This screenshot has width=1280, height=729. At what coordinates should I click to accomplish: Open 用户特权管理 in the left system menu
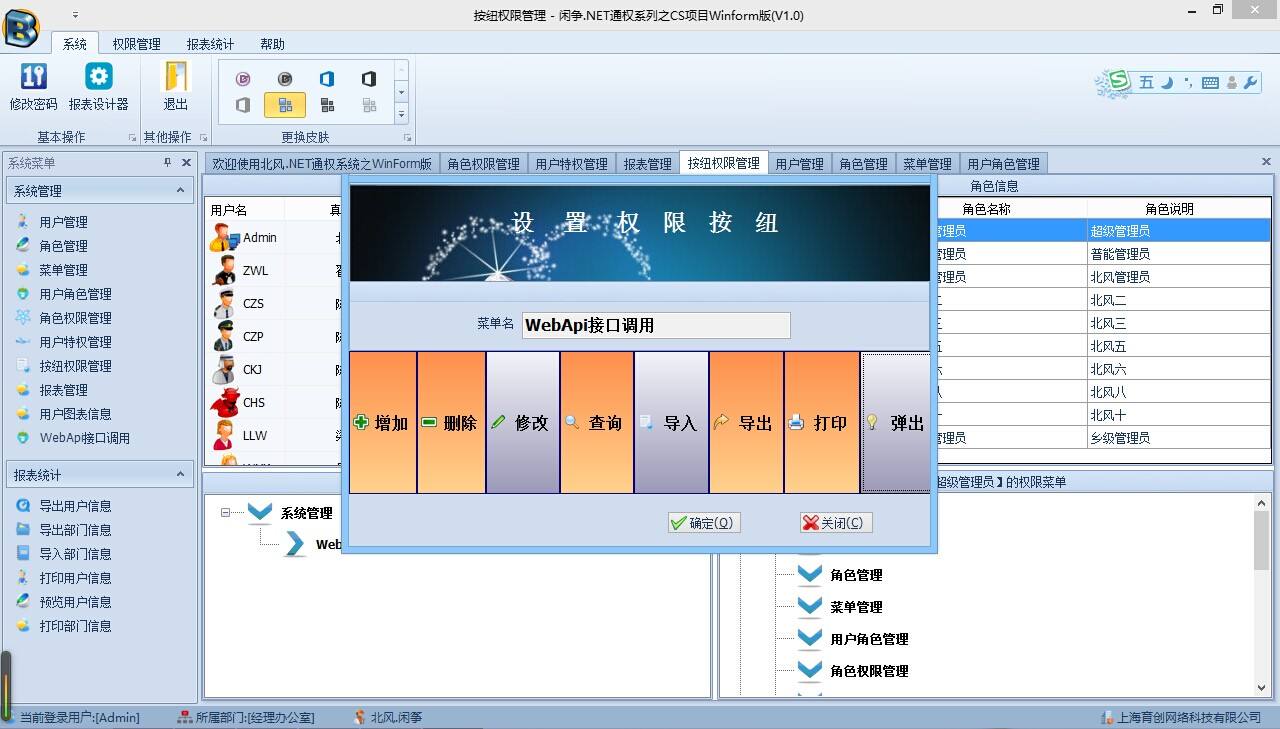tap(75, 342)
